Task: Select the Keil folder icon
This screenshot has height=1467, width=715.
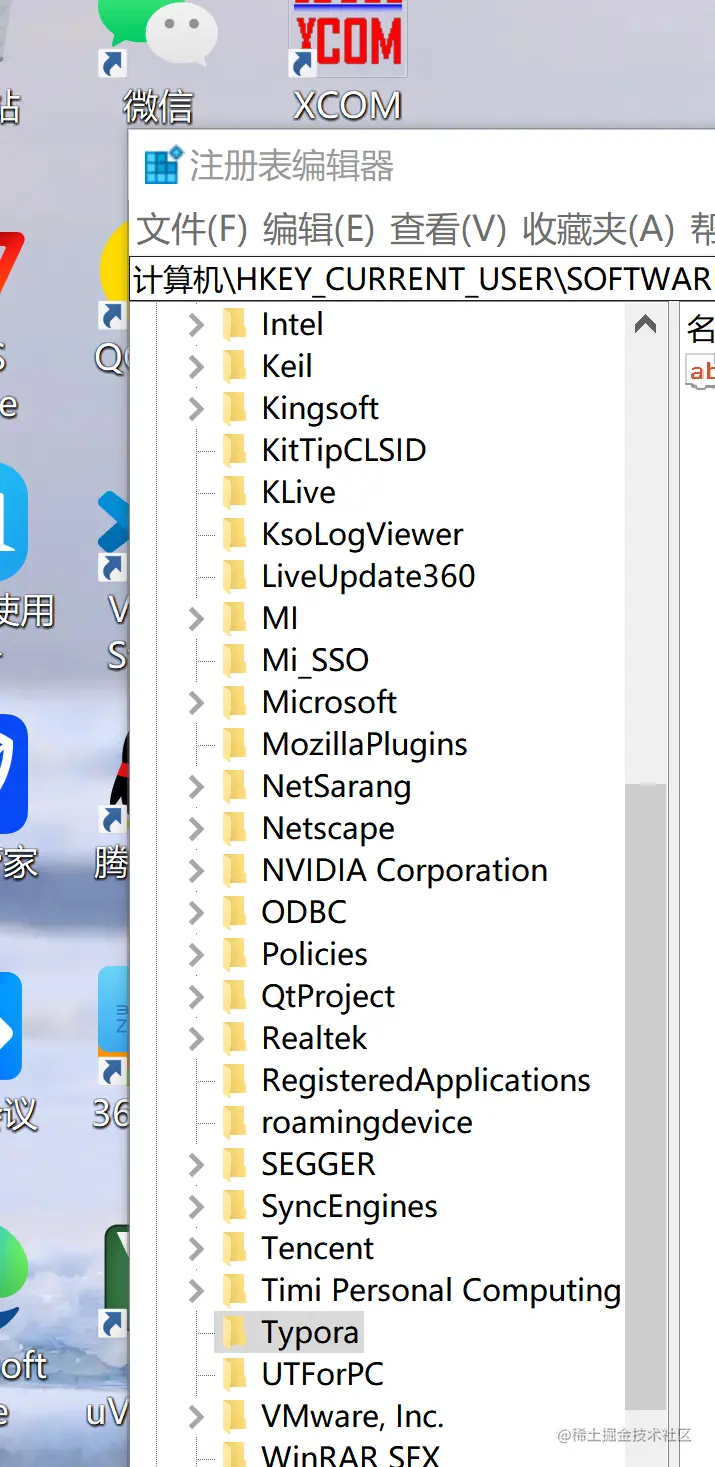Action: pos(234,366)
